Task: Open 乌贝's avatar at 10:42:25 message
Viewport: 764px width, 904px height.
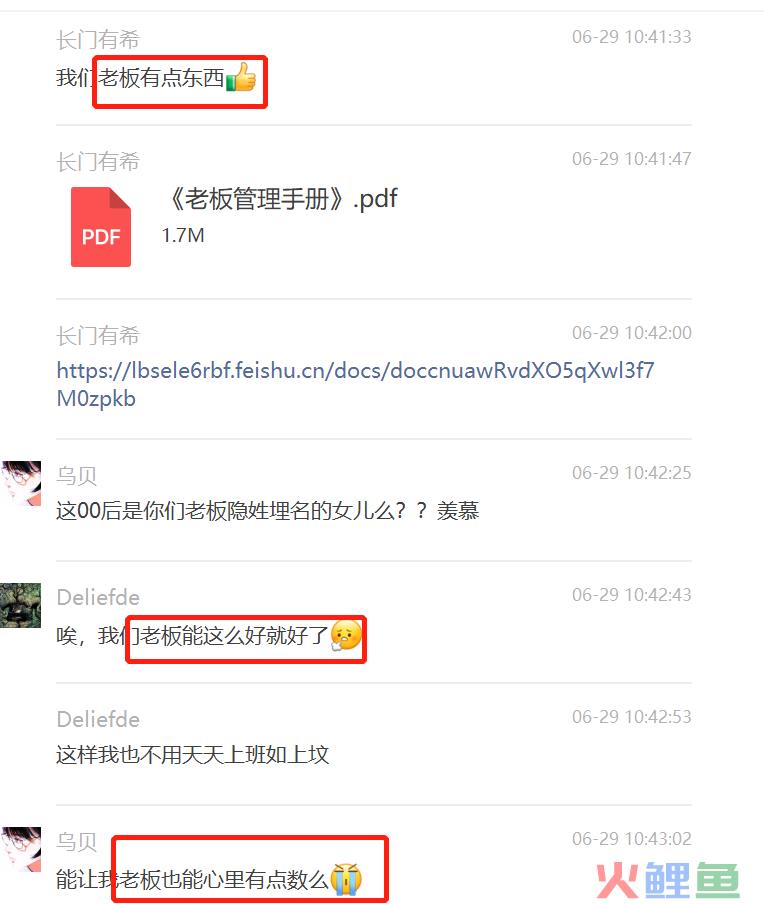Action: click(x=21, y=483)
